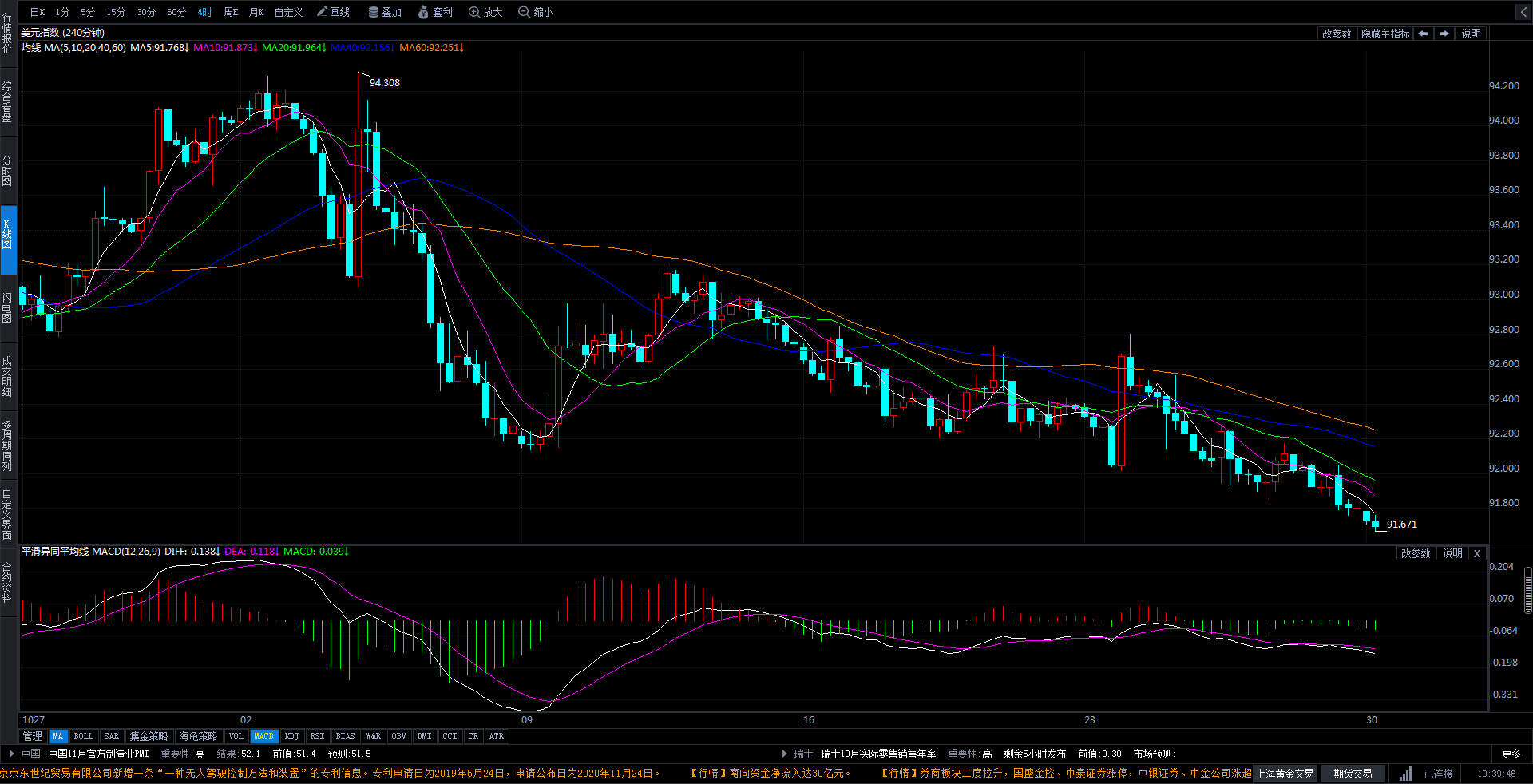Switch sub-chart to CR indicator
The width and height of the screenshot is (1533, 784).
click(x=473, y=736)
